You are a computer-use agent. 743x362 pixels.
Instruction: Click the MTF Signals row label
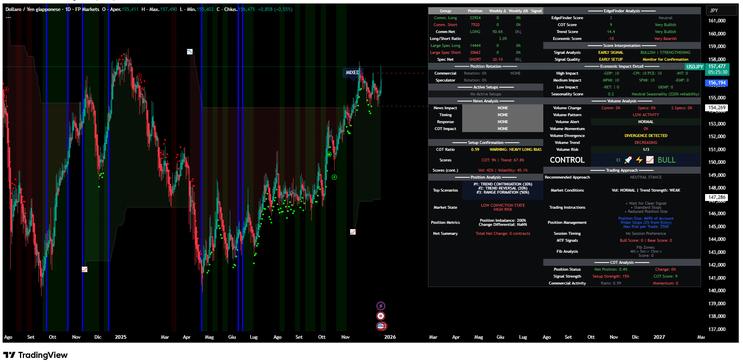pos(567,241)
